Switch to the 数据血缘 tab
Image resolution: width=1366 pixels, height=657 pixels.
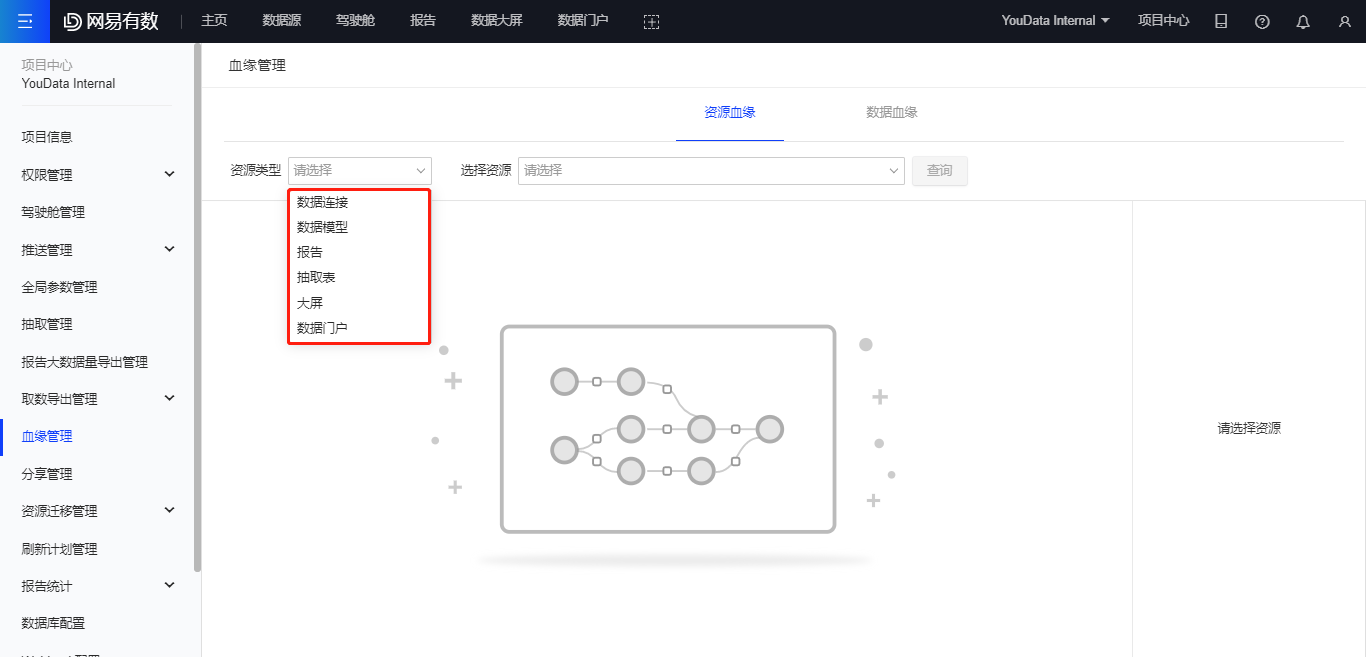[892, 112]
